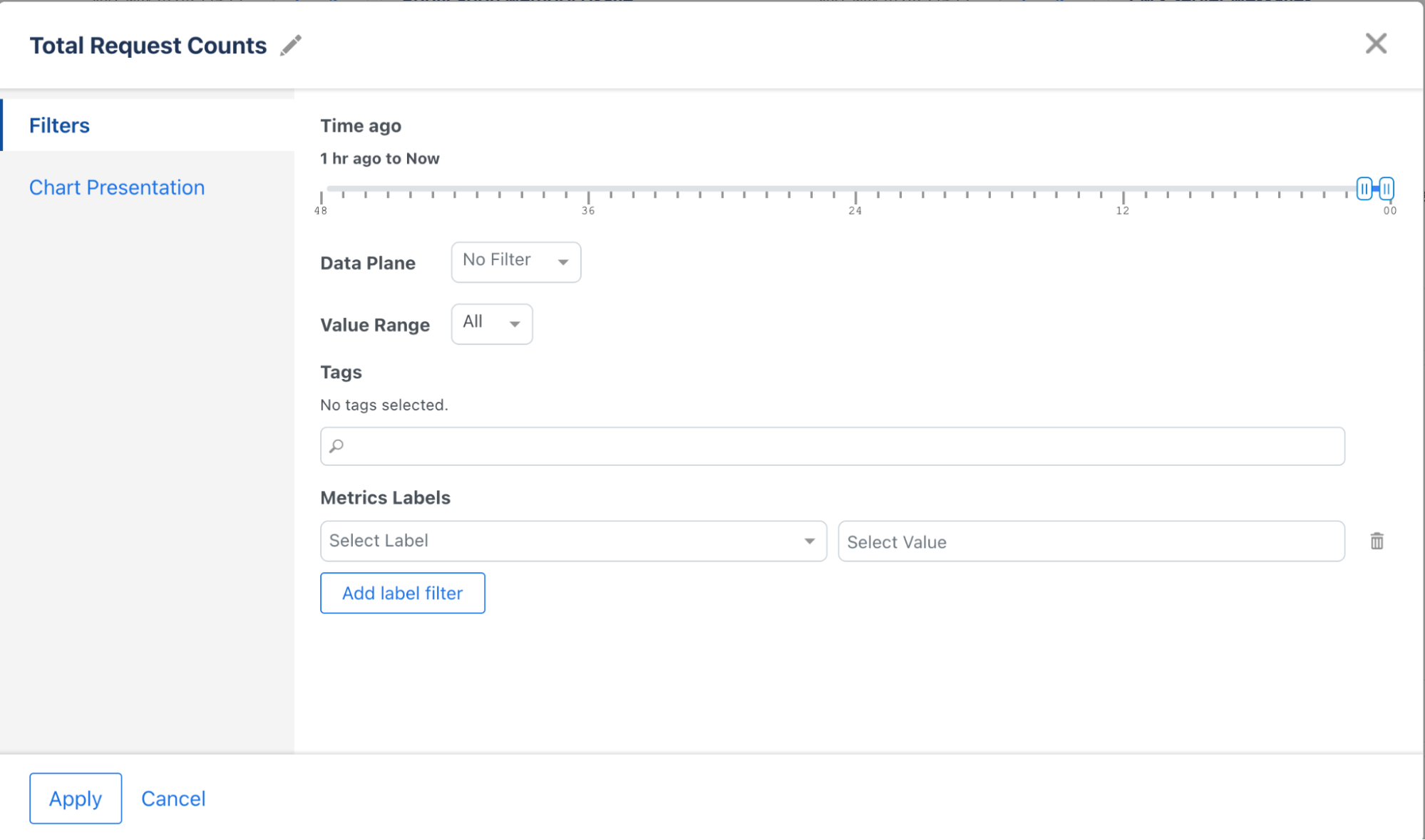This screenshot has height=840, width=1425.
Task: Click the left time slider handle
Action: click(x=1364, y=189)
